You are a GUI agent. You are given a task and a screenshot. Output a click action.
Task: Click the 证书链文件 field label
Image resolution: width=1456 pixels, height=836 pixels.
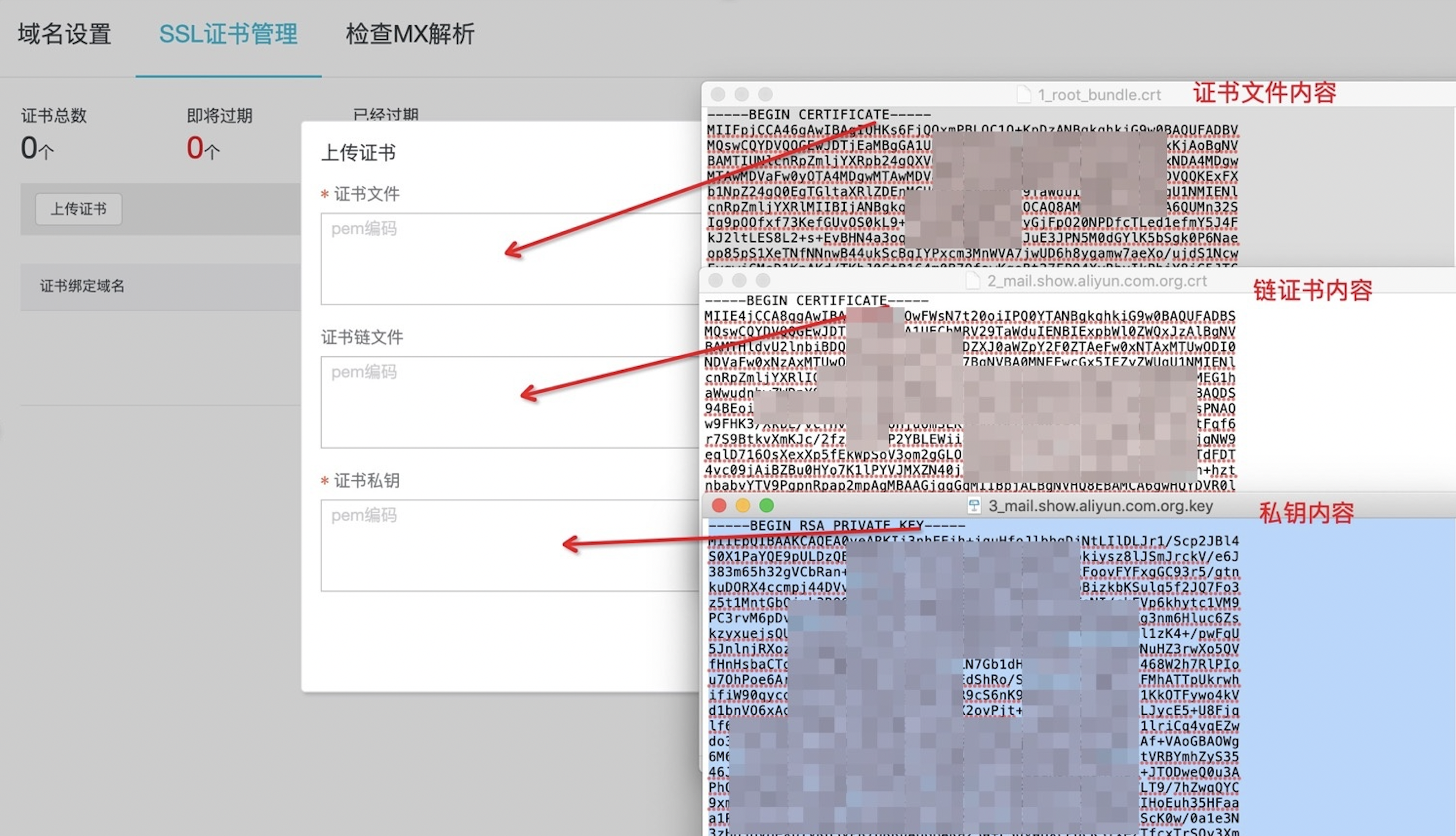coord(362,337)
